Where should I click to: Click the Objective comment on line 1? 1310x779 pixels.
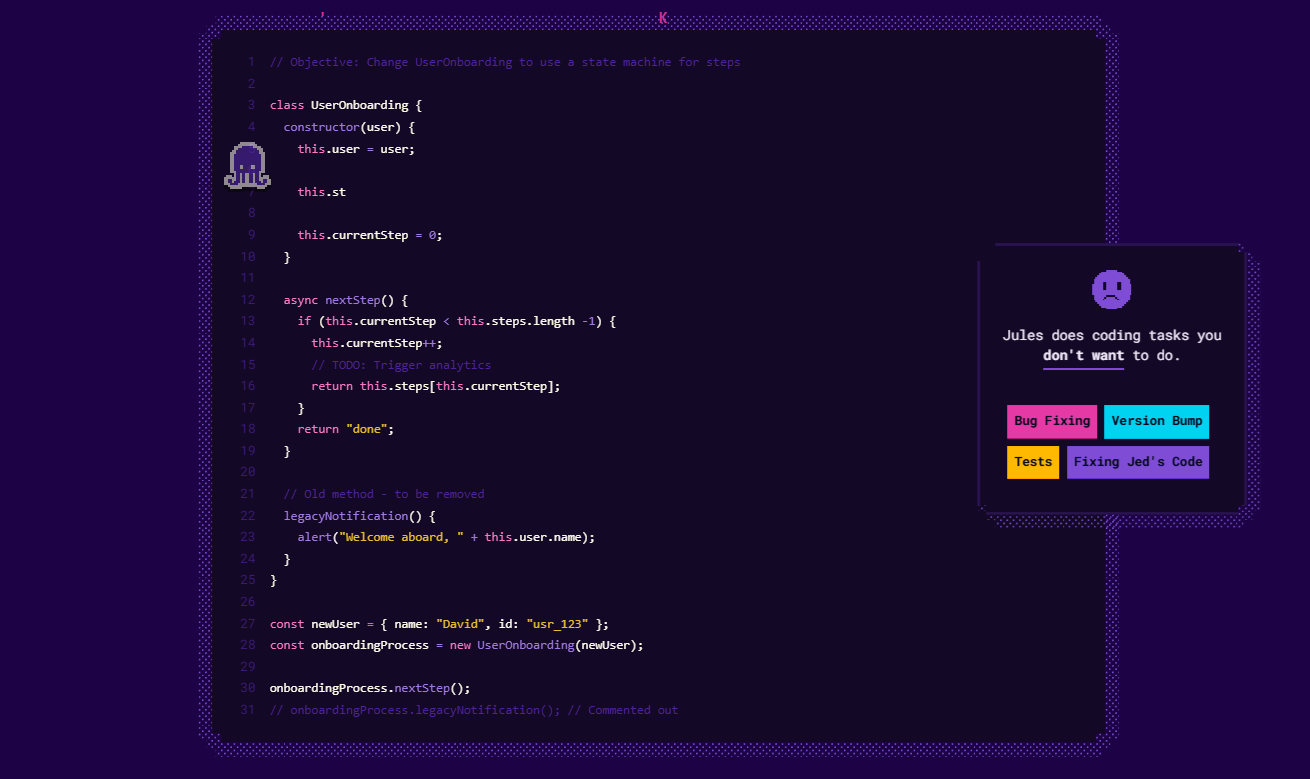[505, 62]
